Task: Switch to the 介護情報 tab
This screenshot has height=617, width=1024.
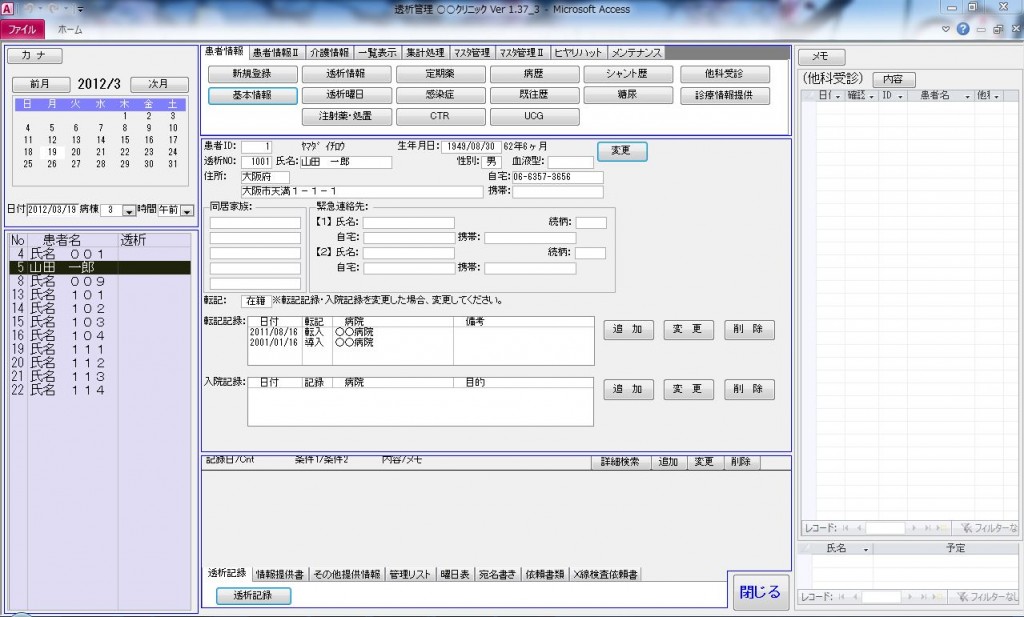Action: point(329,52)
